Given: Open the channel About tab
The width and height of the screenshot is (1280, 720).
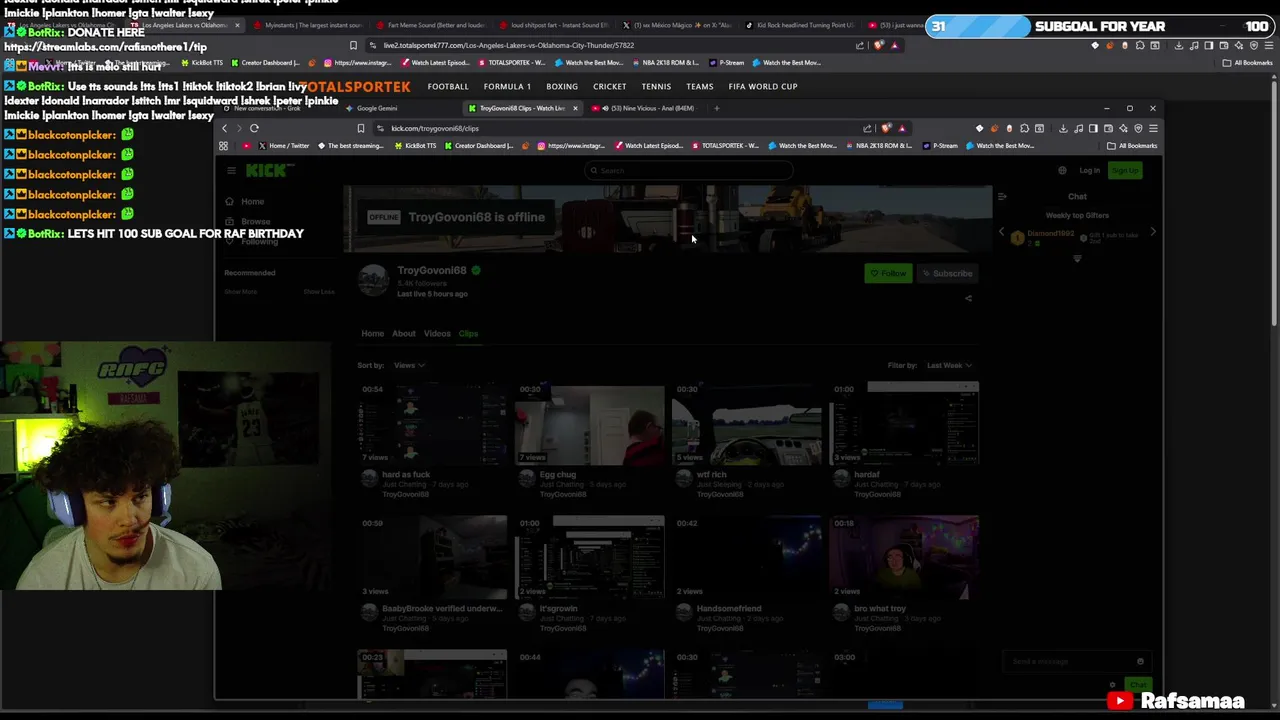Looking at the screenshot, I should 404,334.
